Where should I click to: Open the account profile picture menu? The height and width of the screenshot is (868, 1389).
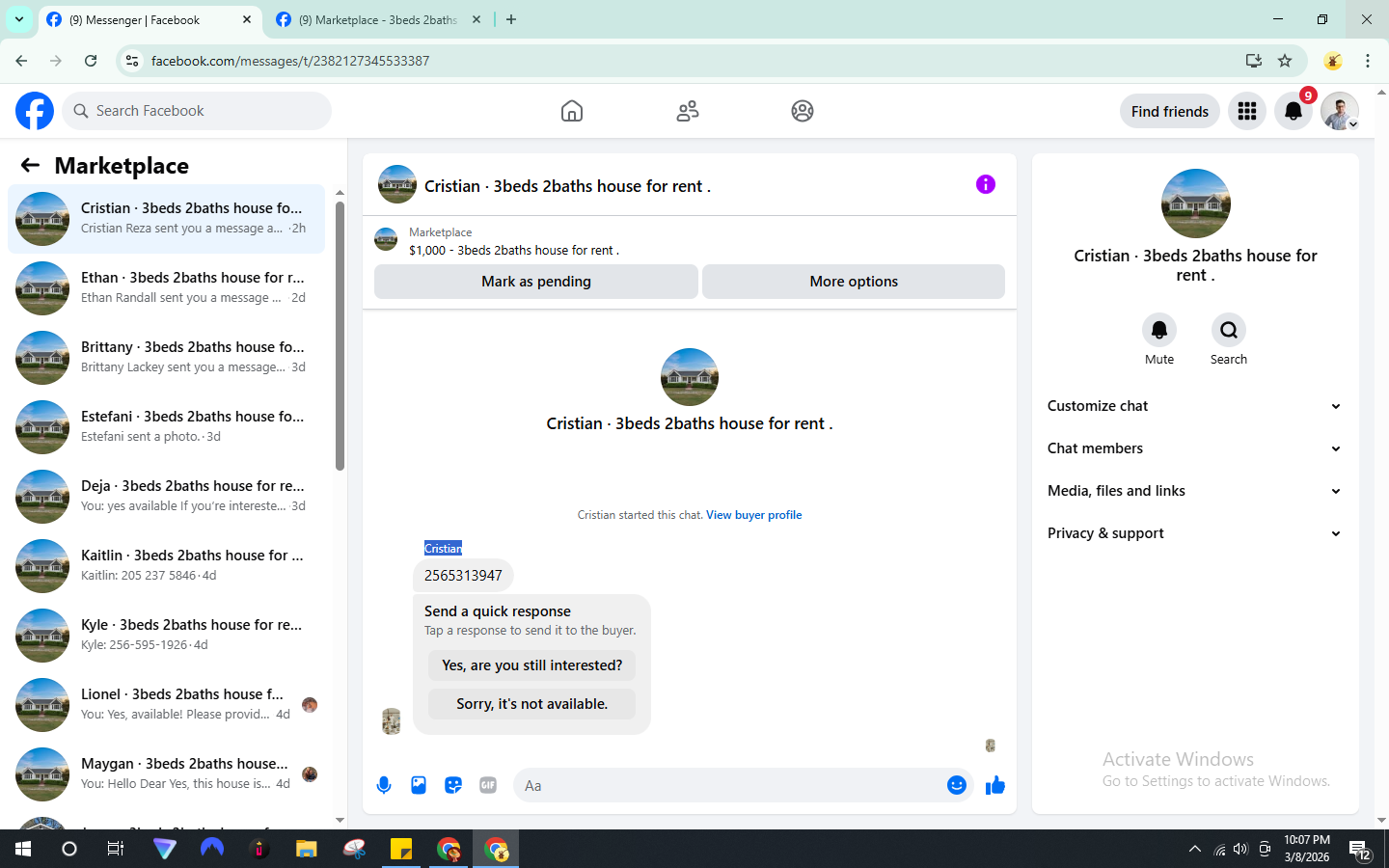(1340, 111)
